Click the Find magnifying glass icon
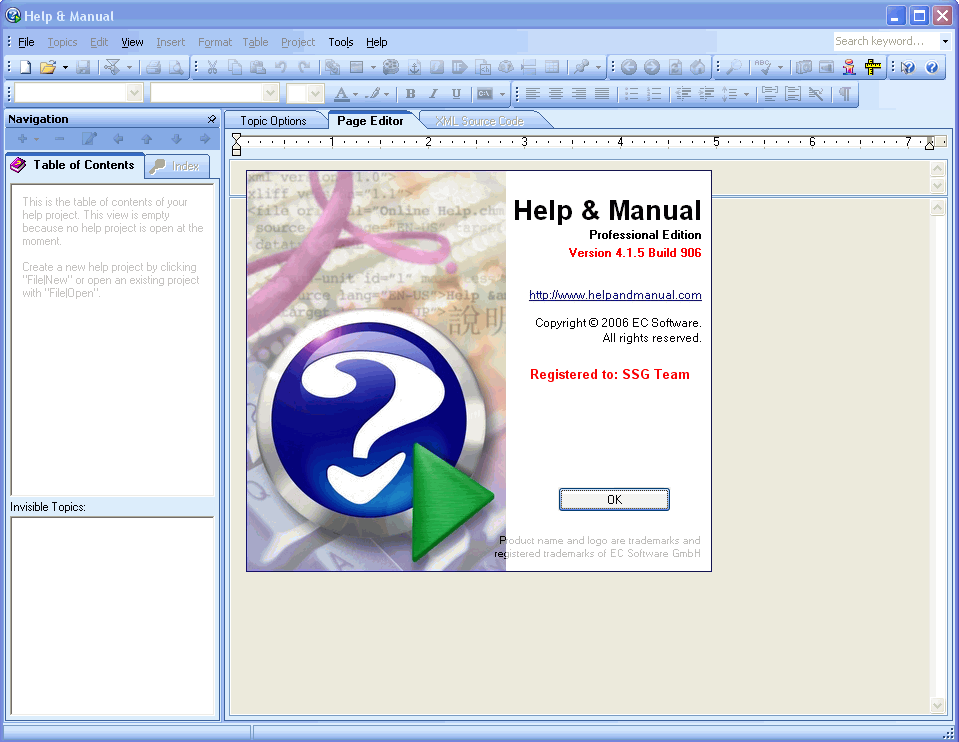Screen dimensions: 959x742 pos(734,67)
